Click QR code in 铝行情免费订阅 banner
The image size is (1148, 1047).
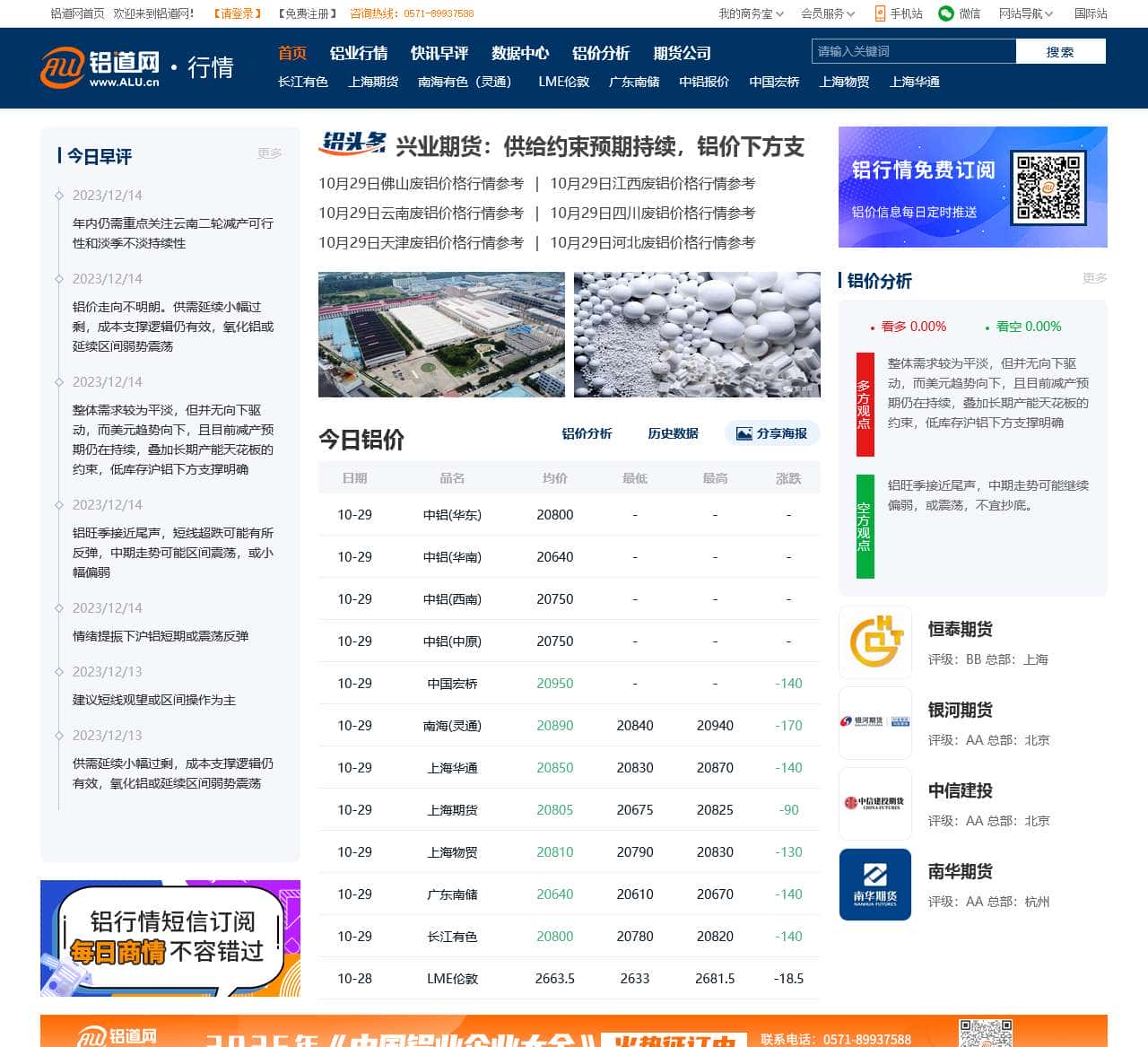1048,188
